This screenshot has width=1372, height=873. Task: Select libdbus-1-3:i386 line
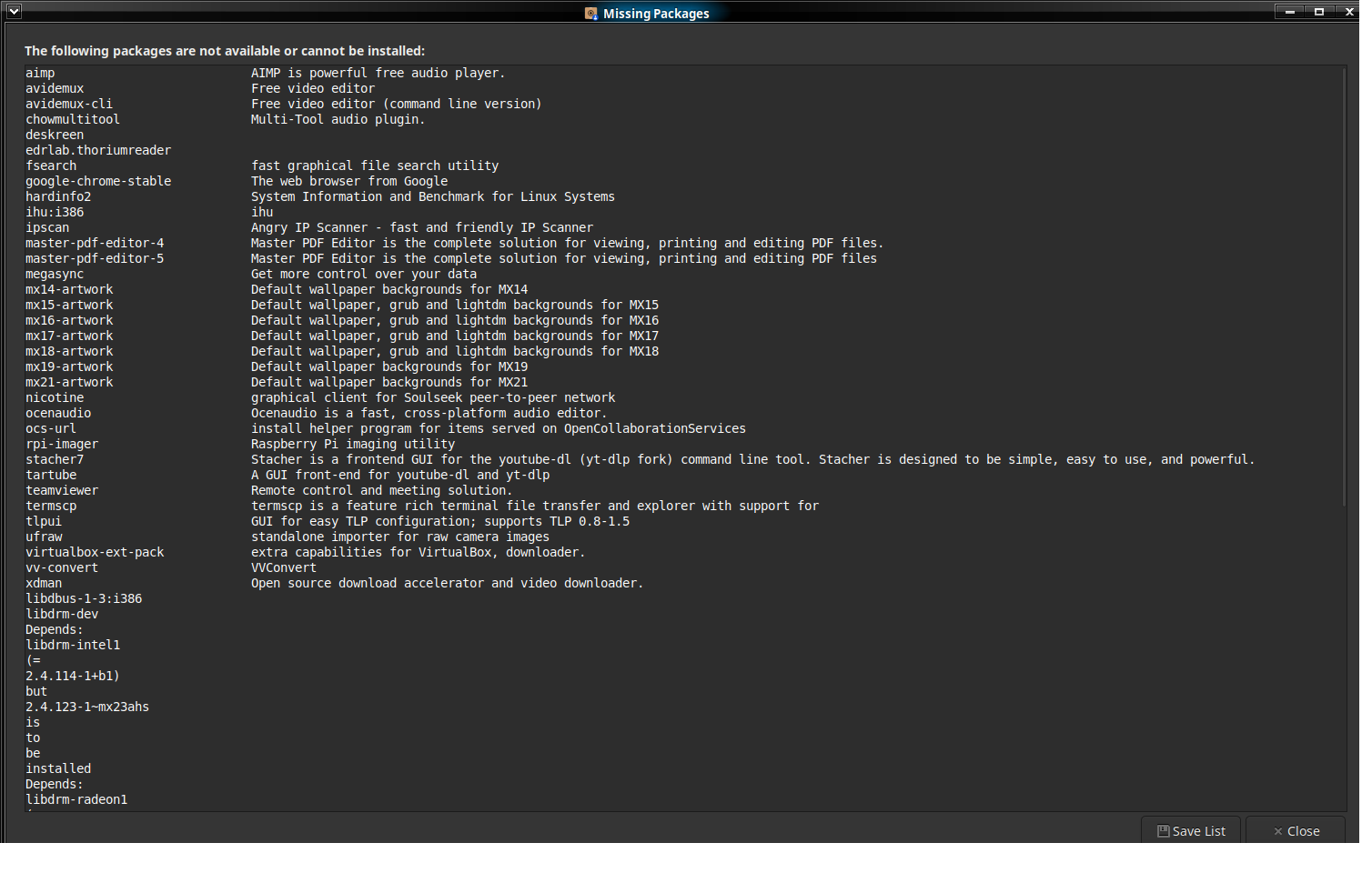point(84,598)
